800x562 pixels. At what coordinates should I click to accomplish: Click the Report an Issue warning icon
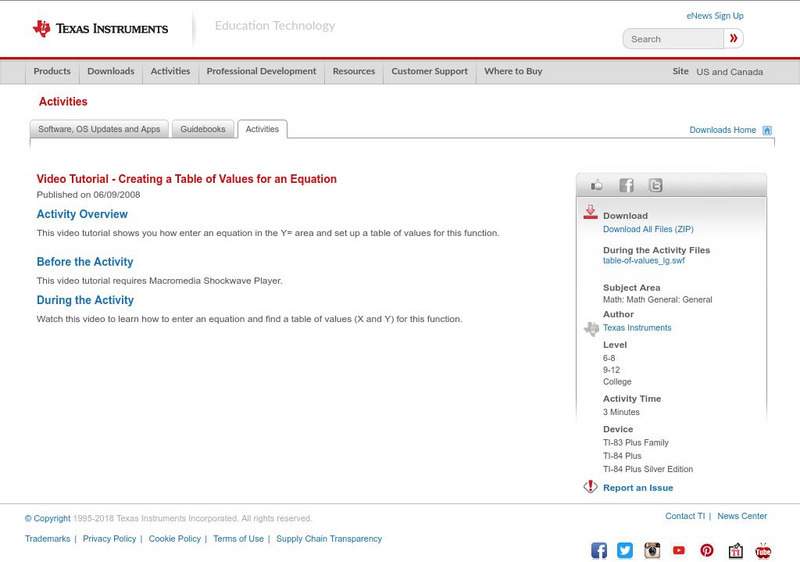590,487
